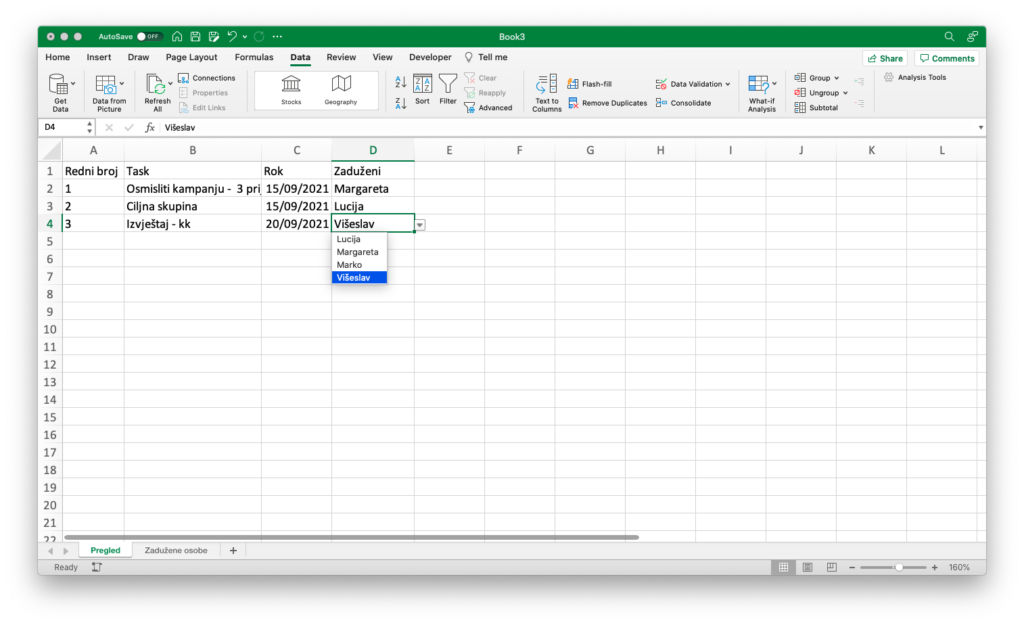The image size is (1024, 625).
Task: Click the Share button
Action: pyautogui.click(x=884, y=58)
